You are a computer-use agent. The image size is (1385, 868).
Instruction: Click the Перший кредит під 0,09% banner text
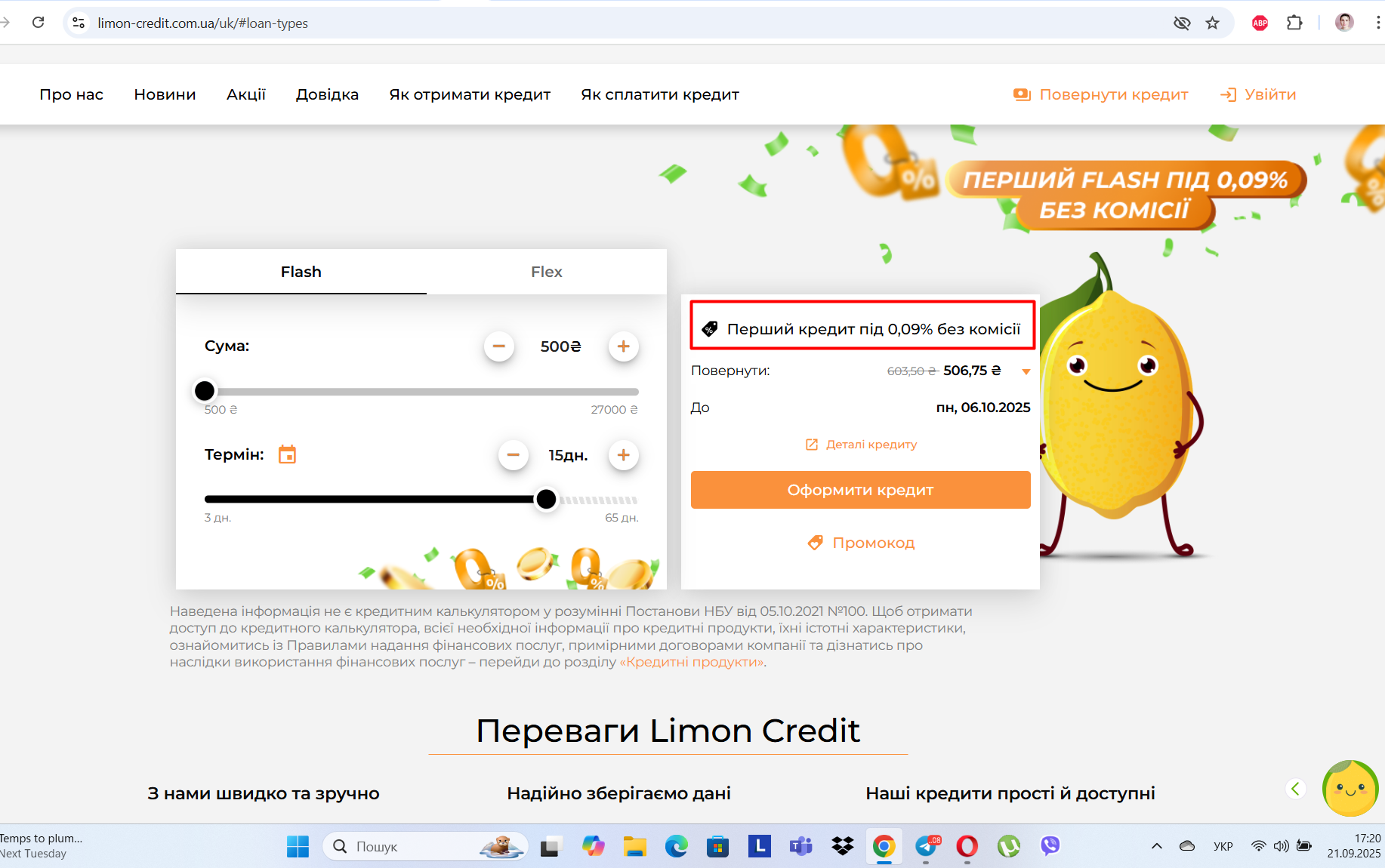click(x=874, y=329)
